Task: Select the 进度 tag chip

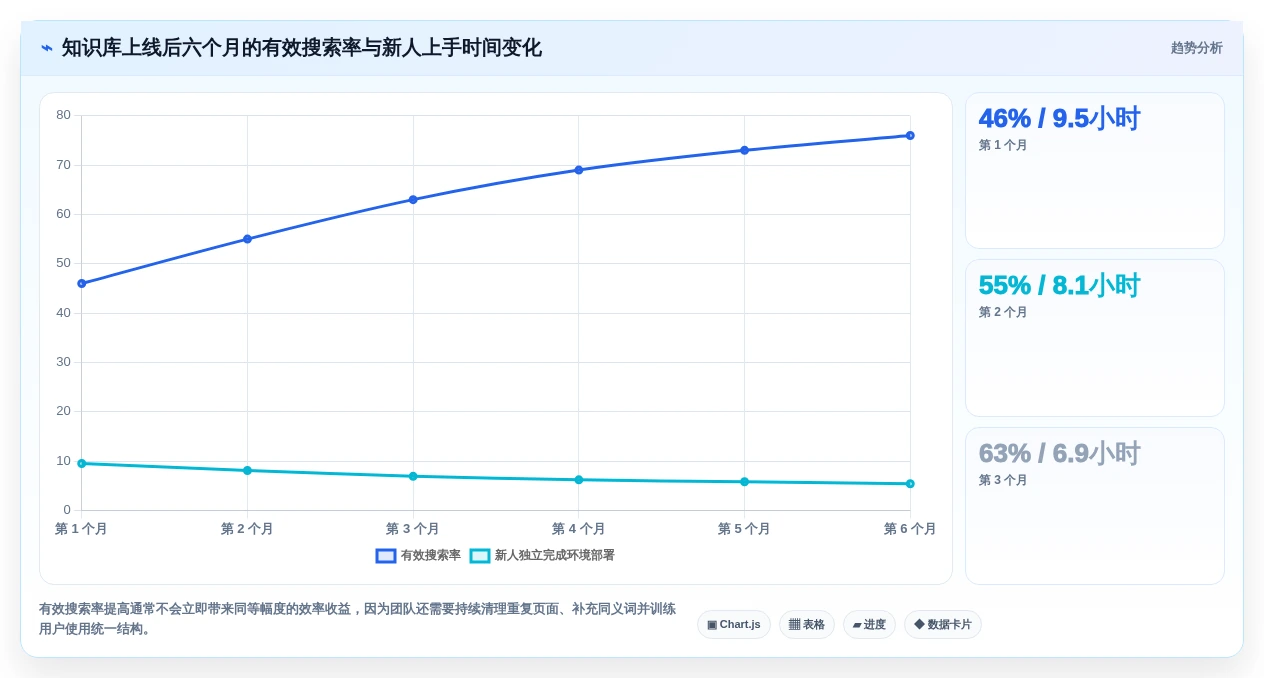Action: pos(869,625)
